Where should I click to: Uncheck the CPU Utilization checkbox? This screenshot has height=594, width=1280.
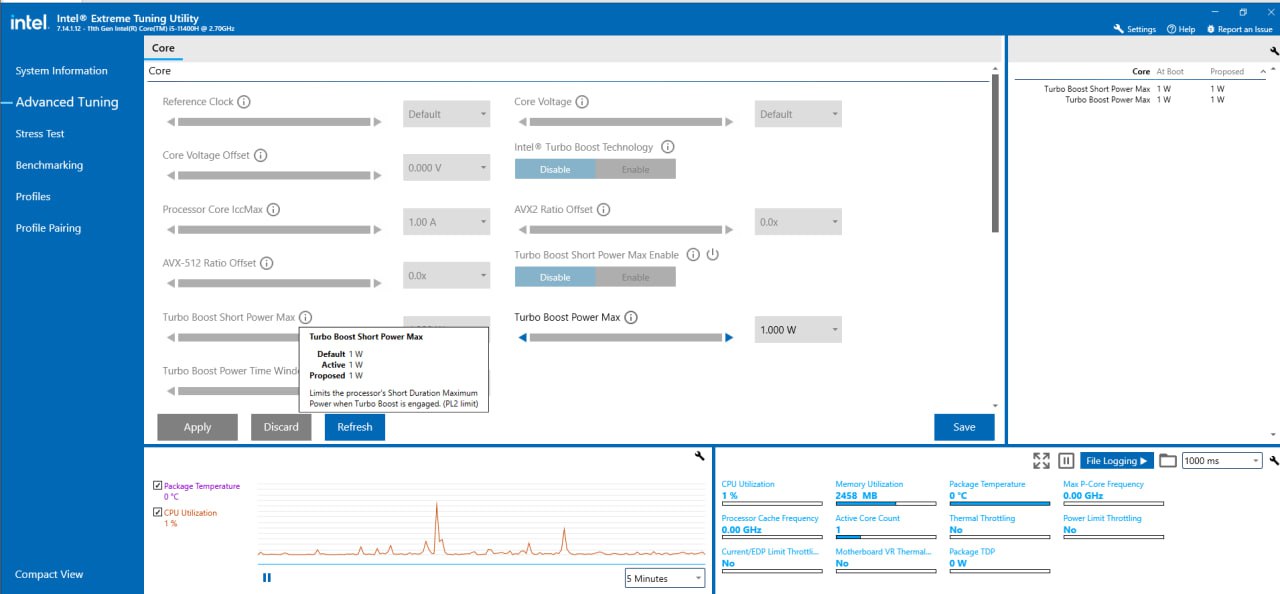(157, 513)
